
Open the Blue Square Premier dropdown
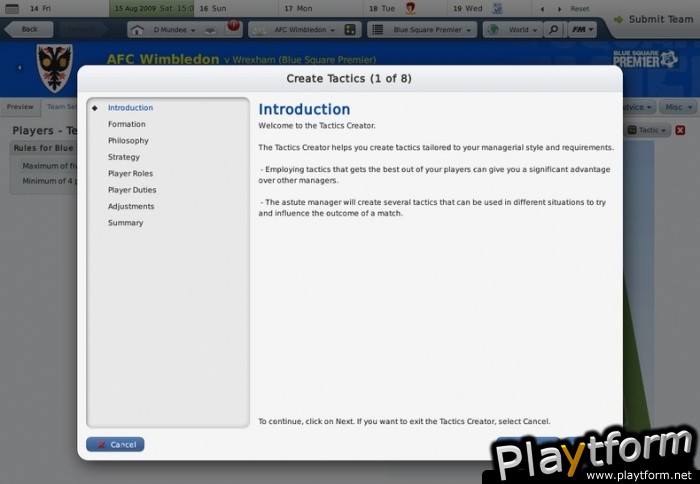[x=432, y=30]
